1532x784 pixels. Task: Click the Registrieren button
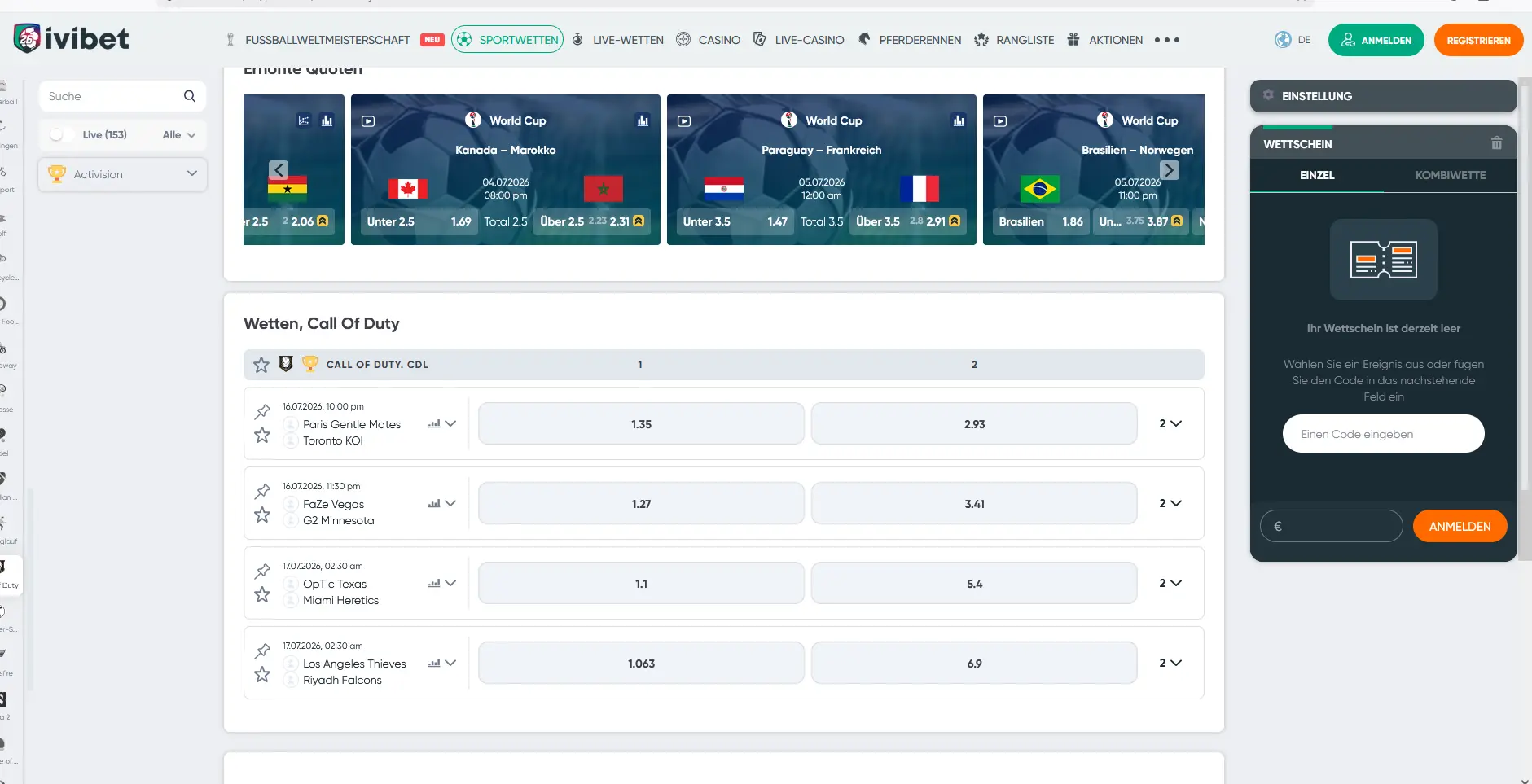(1478, 40)
